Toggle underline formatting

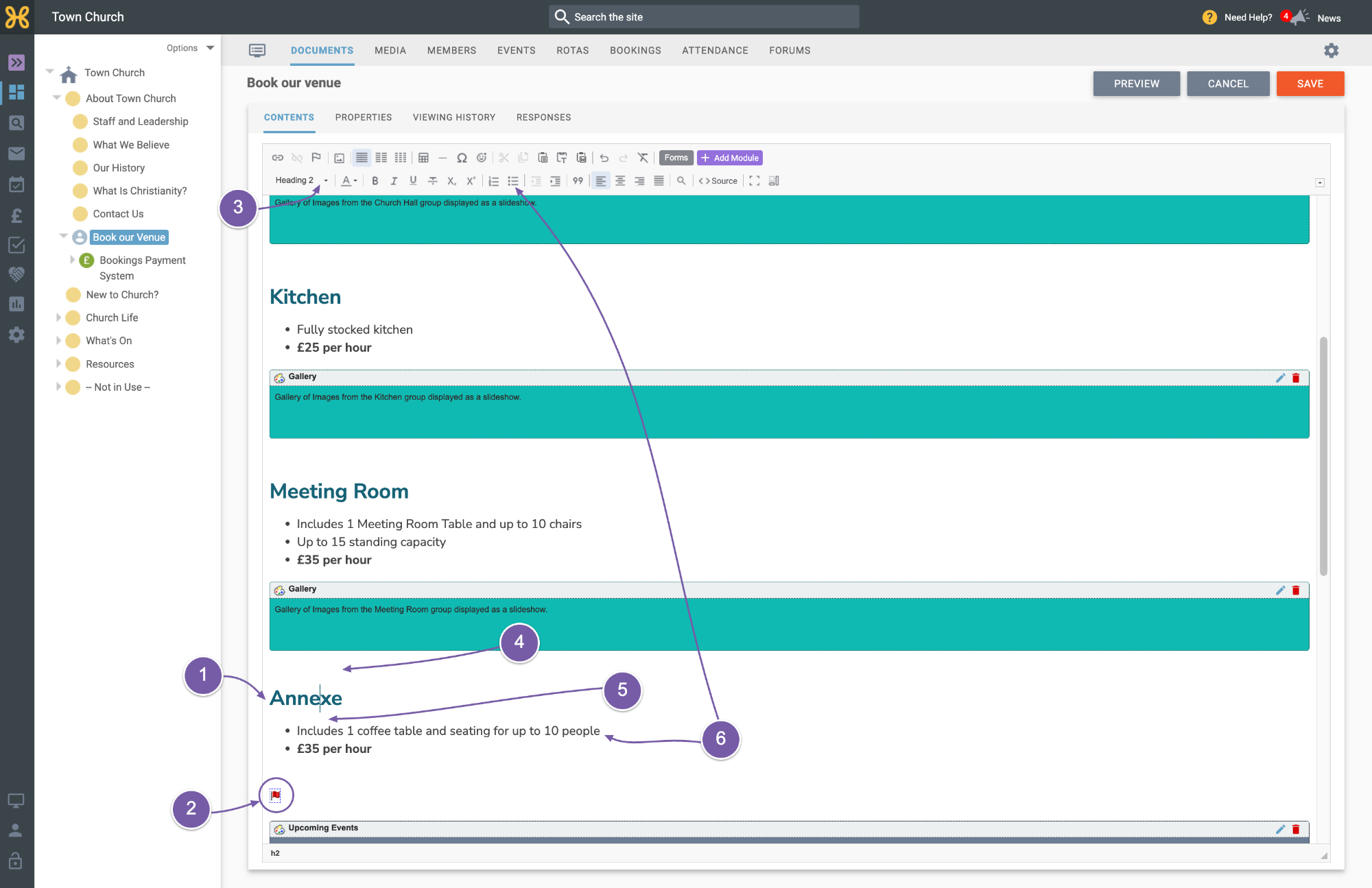click(413, 181)
